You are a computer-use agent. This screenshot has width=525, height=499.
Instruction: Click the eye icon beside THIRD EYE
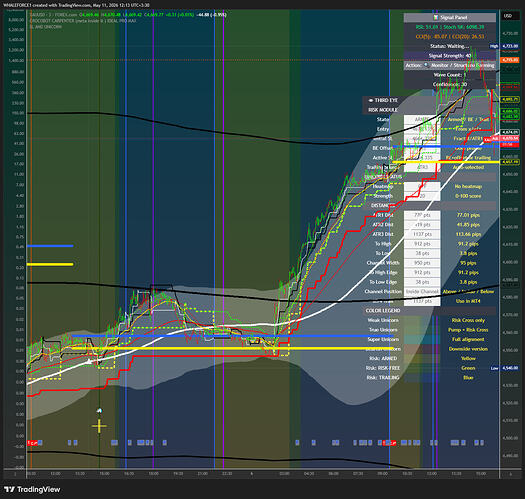coord(371,100)
